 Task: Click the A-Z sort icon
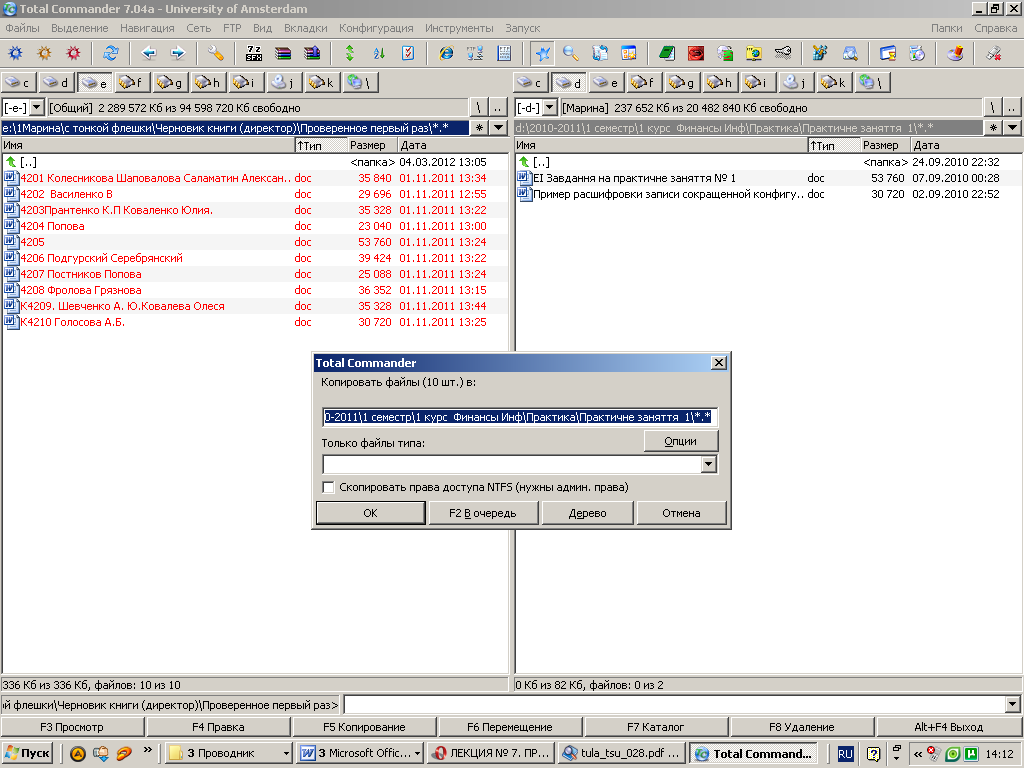point(379,54)
